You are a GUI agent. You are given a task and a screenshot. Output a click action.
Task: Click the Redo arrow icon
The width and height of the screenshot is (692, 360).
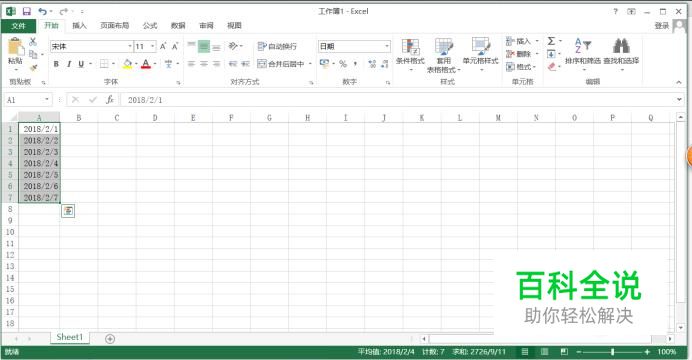tap(64, 11)
